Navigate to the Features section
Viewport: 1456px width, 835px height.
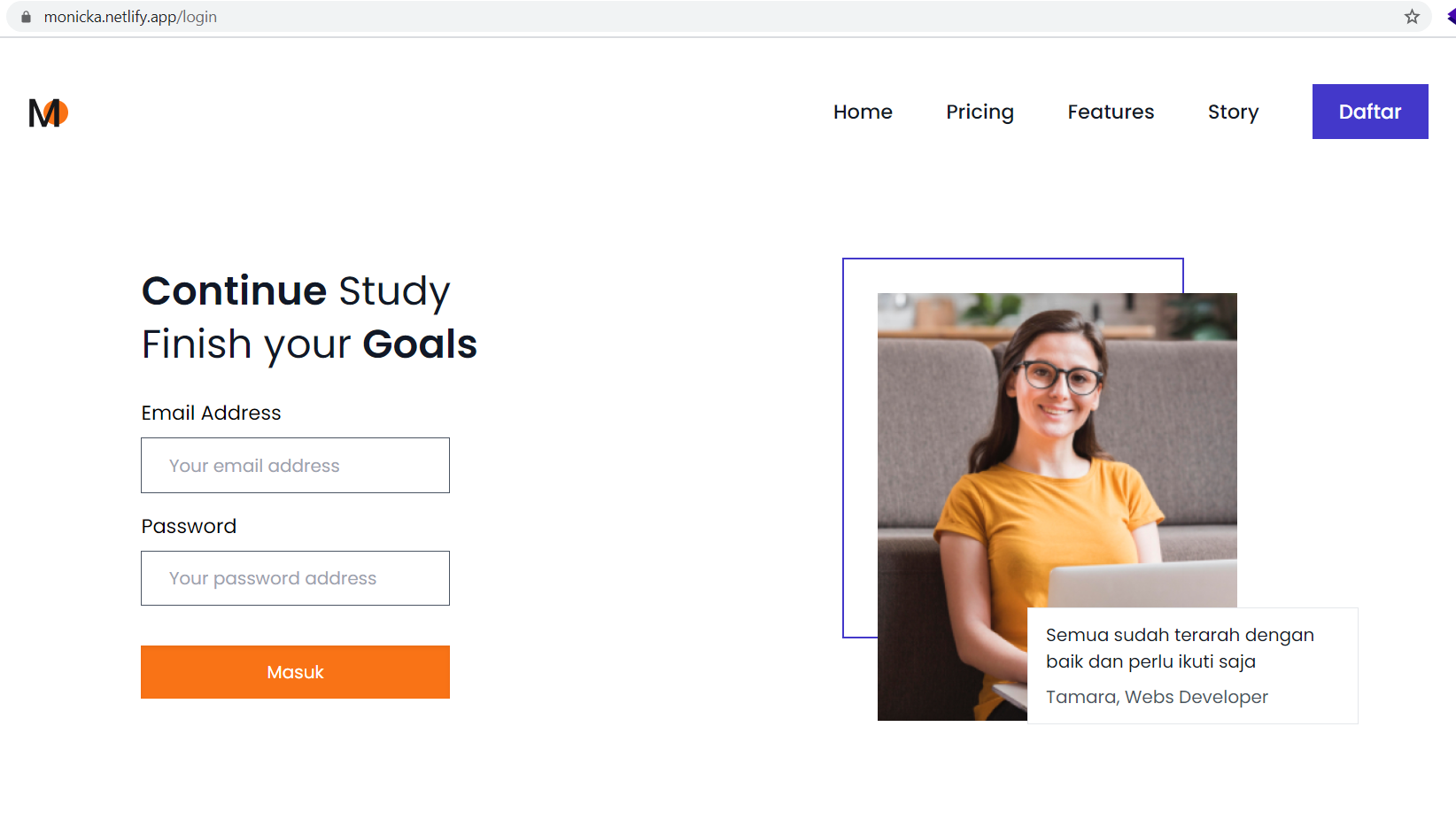[1110, 112]
